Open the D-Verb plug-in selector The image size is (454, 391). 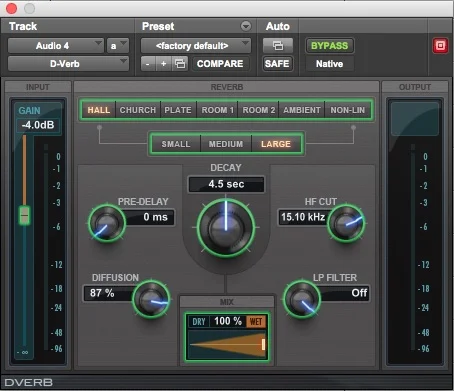(x=68, y=64)
